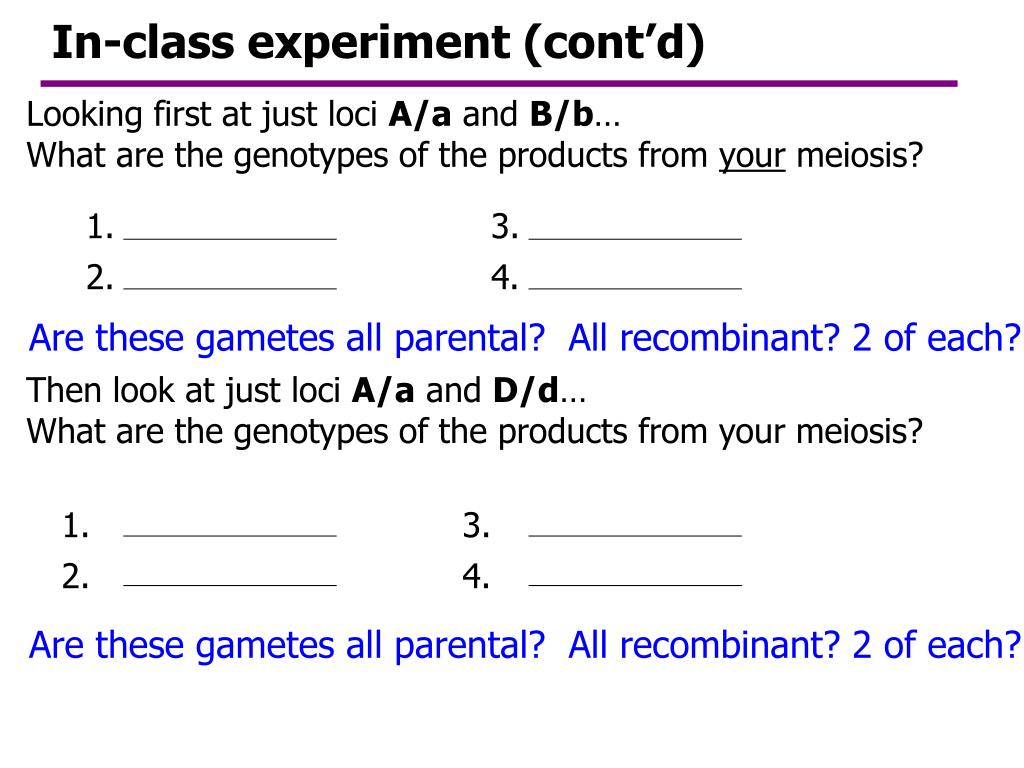
Task: Click the second blue 'All recombinant?' text
Action: point(704,645)
